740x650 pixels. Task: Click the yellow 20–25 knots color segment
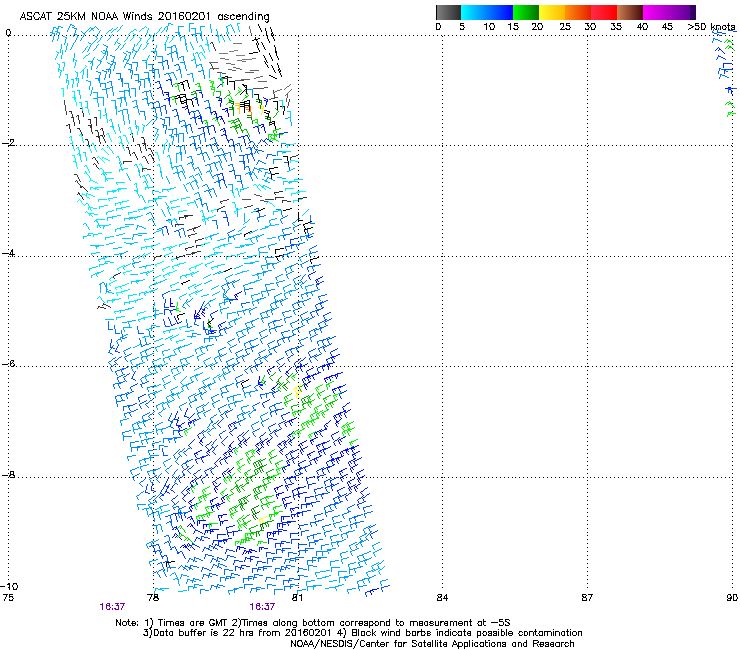[x=552, y=12]
